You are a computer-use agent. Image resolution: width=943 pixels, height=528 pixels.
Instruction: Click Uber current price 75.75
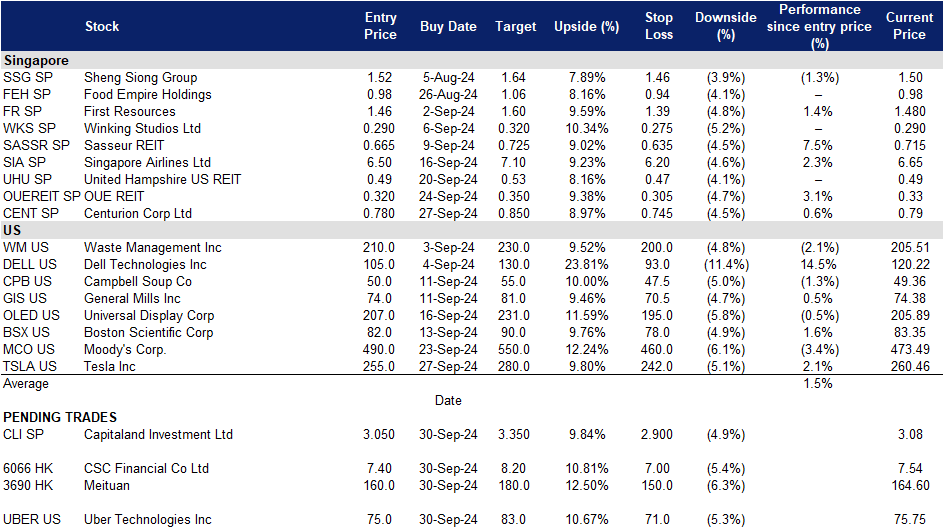[x=910, y=520]
